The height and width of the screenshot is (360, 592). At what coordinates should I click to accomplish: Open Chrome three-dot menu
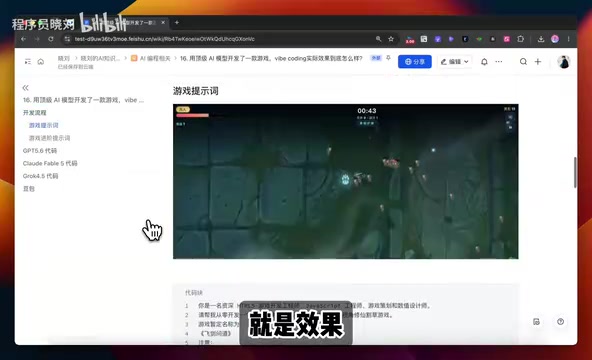(x=568, y=39)
